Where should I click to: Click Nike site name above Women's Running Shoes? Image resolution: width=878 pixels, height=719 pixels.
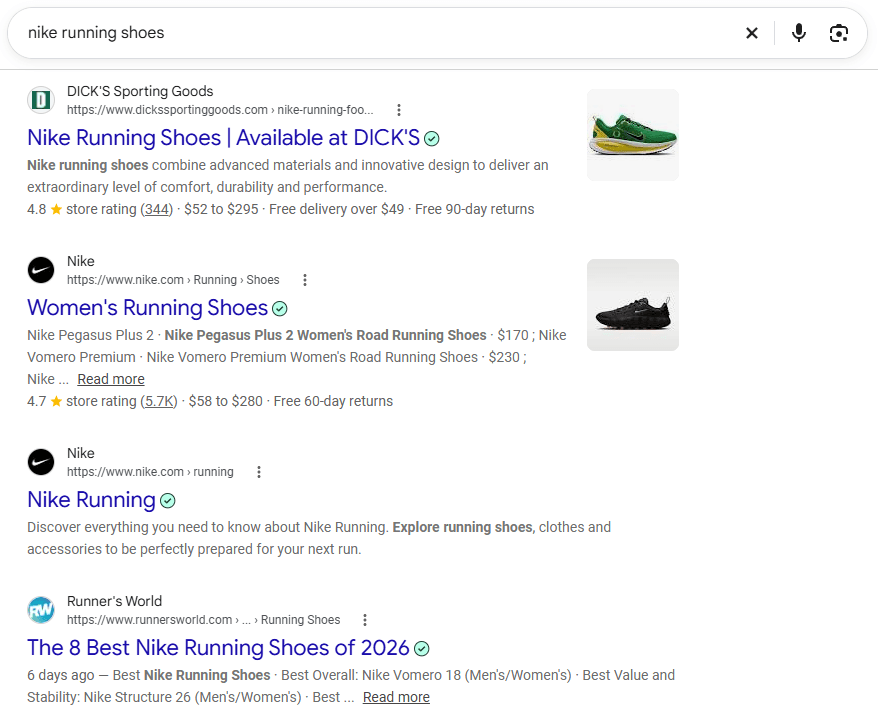[x=81, y=262]
